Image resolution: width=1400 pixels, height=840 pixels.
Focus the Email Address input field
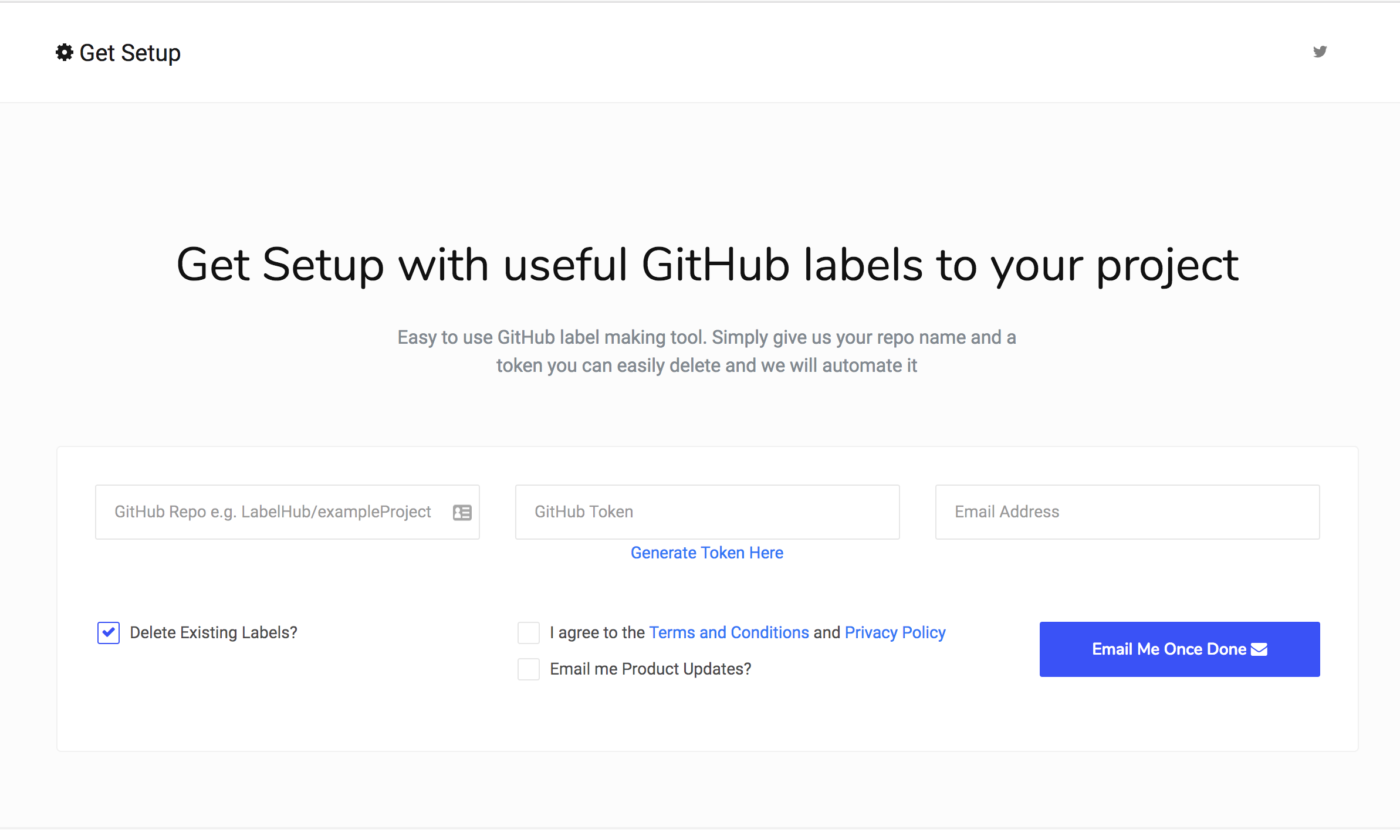pos(1127,512)
